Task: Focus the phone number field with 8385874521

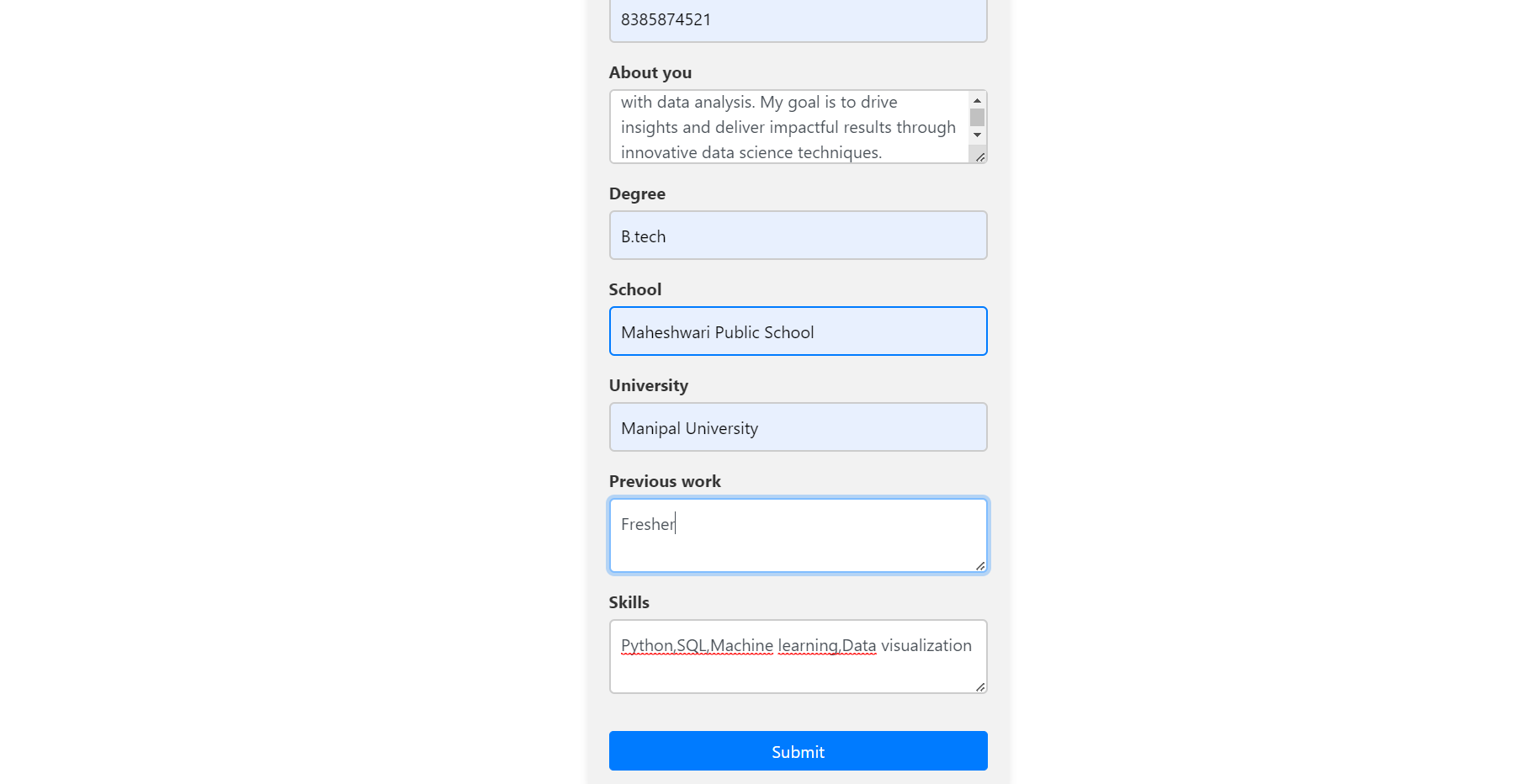Action: pos(798,19)
